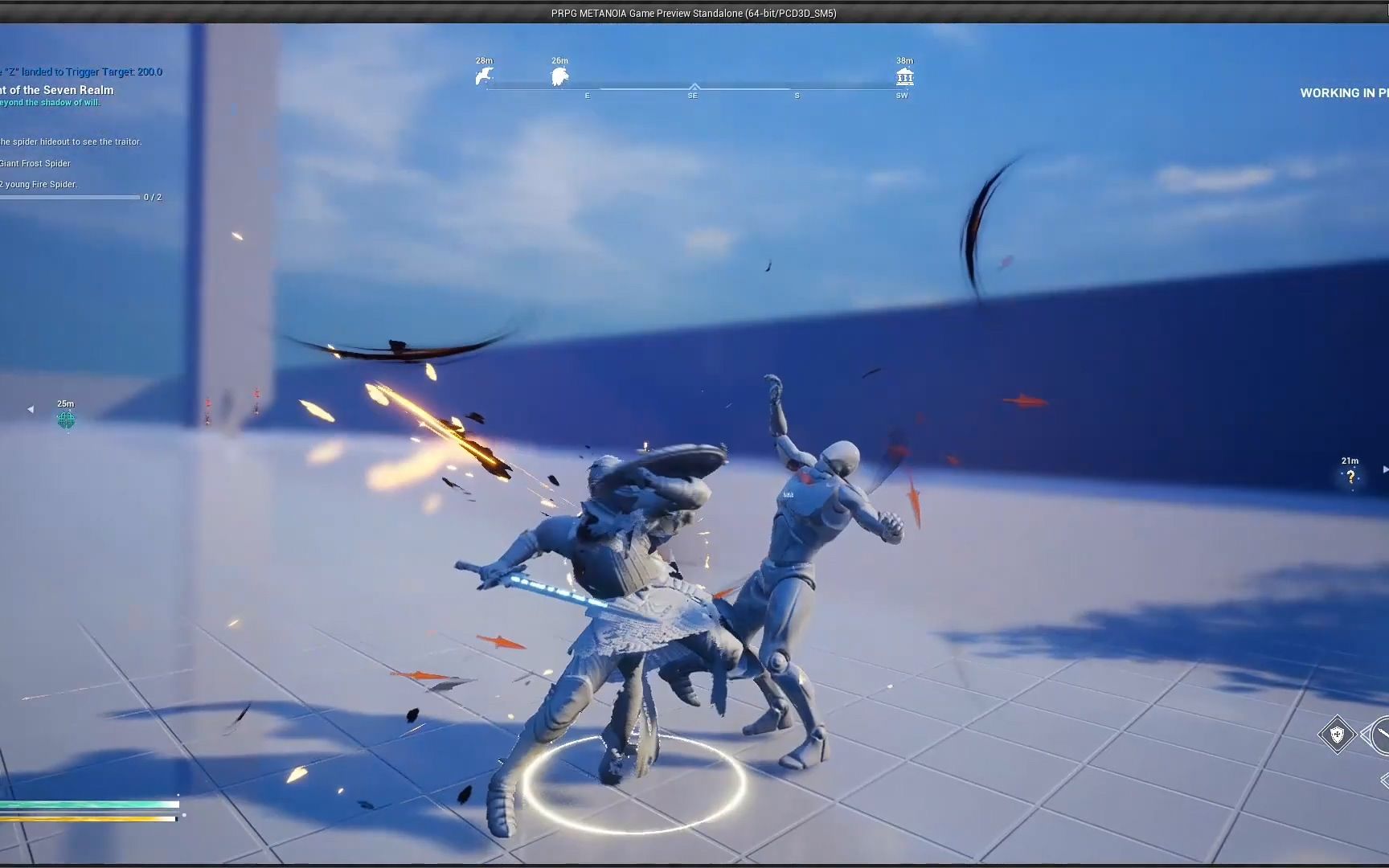The height and width of the screenshot is (868, 1389).
Task: Expand the SE compass direction heading
Action: [692, 95]
